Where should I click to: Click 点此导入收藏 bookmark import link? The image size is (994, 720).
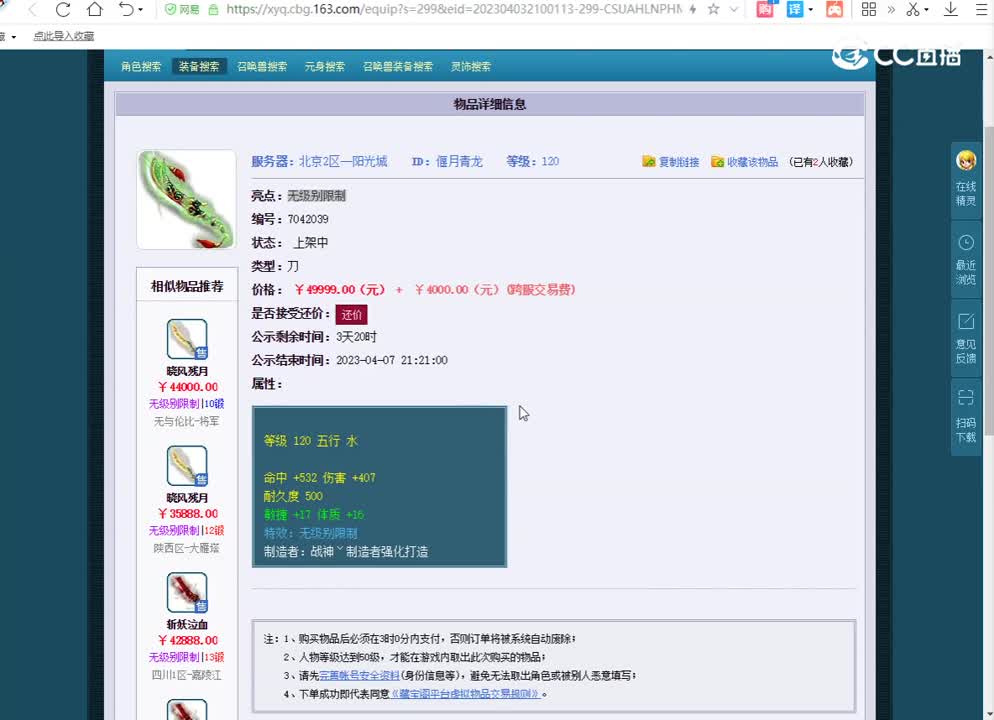point(63,36)
